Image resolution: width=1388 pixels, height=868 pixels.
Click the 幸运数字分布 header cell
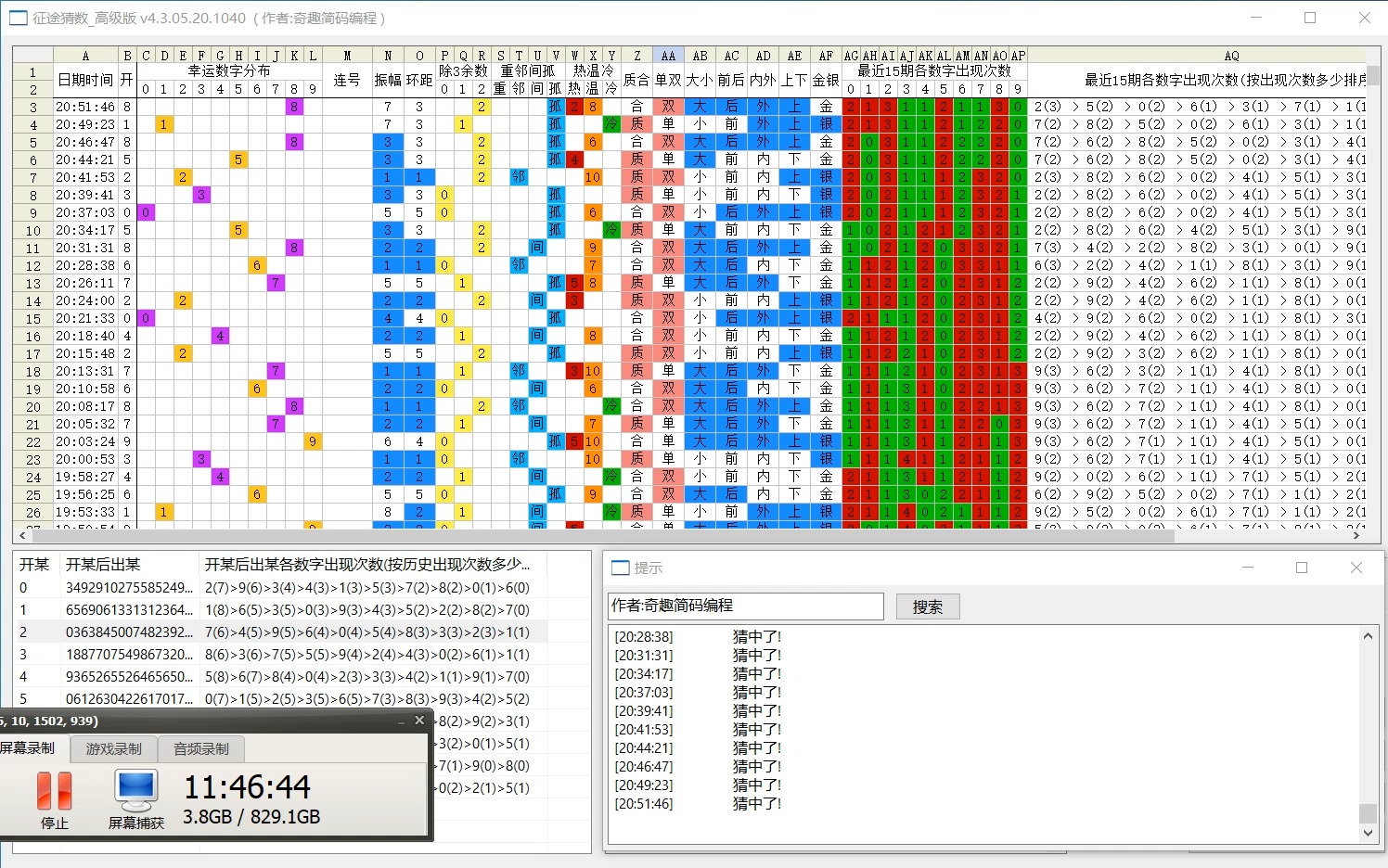point(229,71)
